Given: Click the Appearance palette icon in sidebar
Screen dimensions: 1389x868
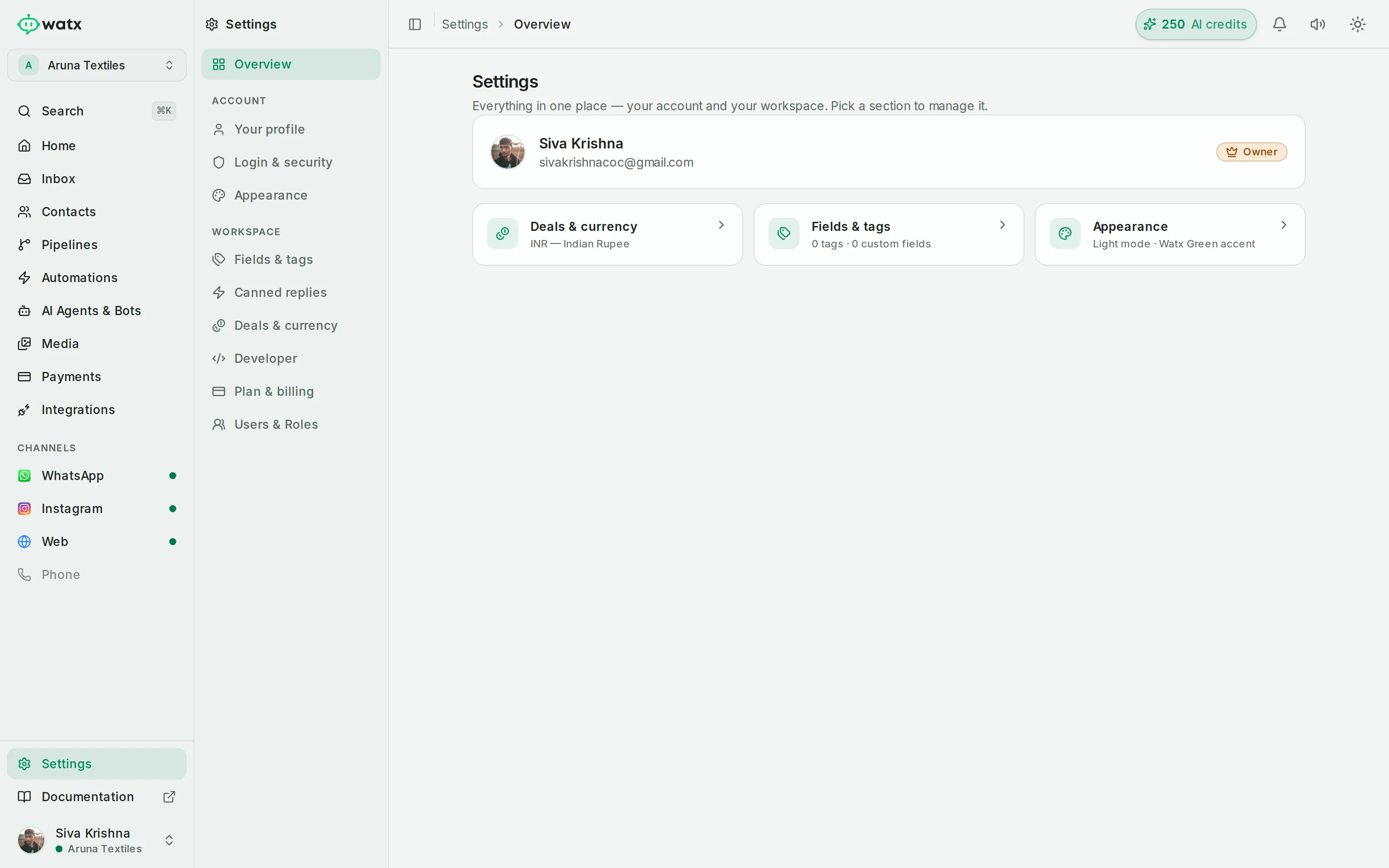Looking at the screenshot, I should pyautogui.click(x=219, y=195).
